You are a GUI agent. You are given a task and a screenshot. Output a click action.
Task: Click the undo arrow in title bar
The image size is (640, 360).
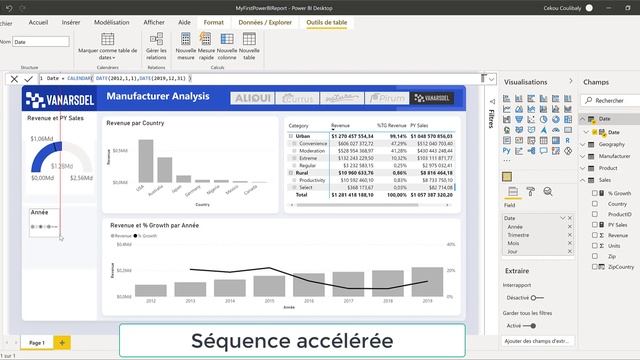[x=9, y=8]
